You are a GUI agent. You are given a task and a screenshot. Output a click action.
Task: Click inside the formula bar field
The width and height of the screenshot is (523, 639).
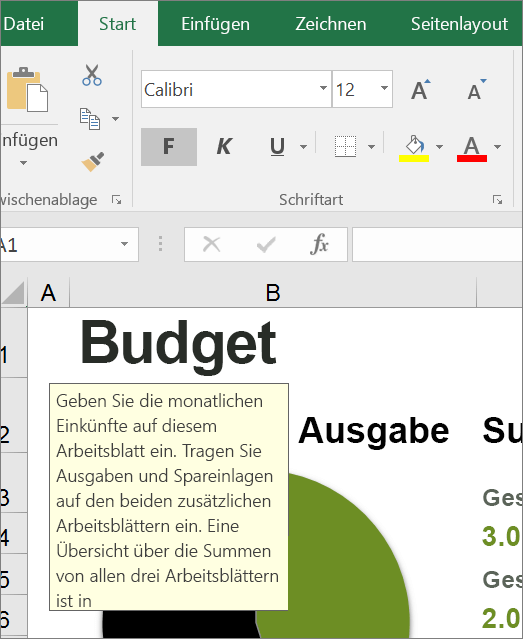coord(437,245)
